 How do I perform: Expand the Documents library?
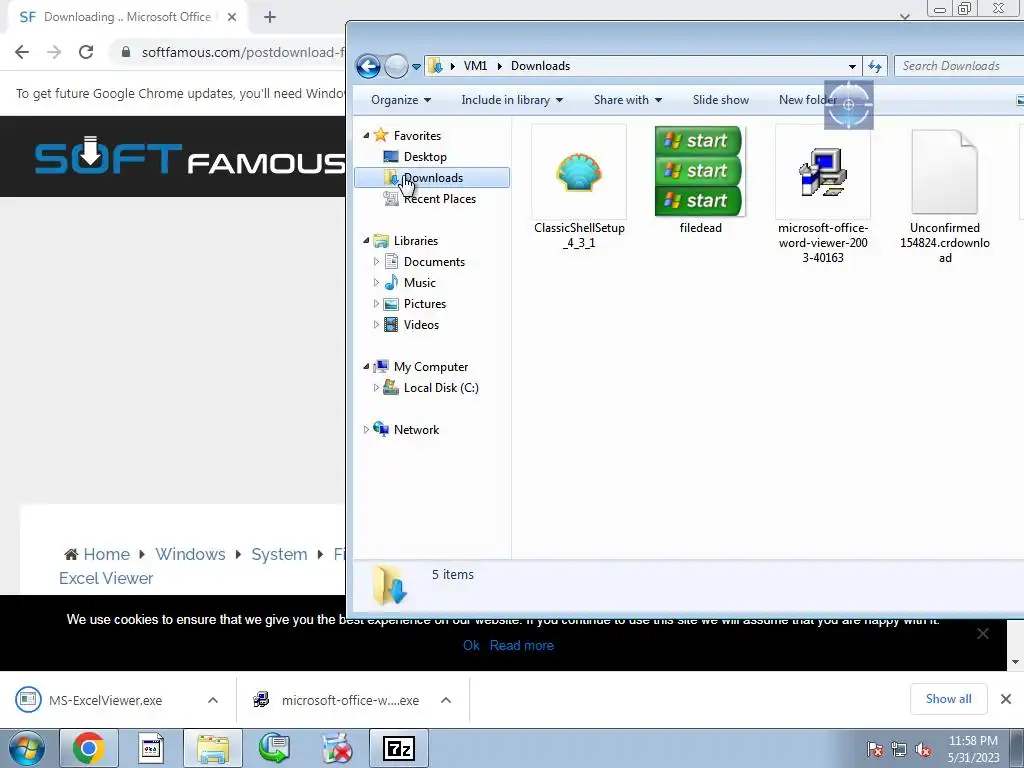376,262
